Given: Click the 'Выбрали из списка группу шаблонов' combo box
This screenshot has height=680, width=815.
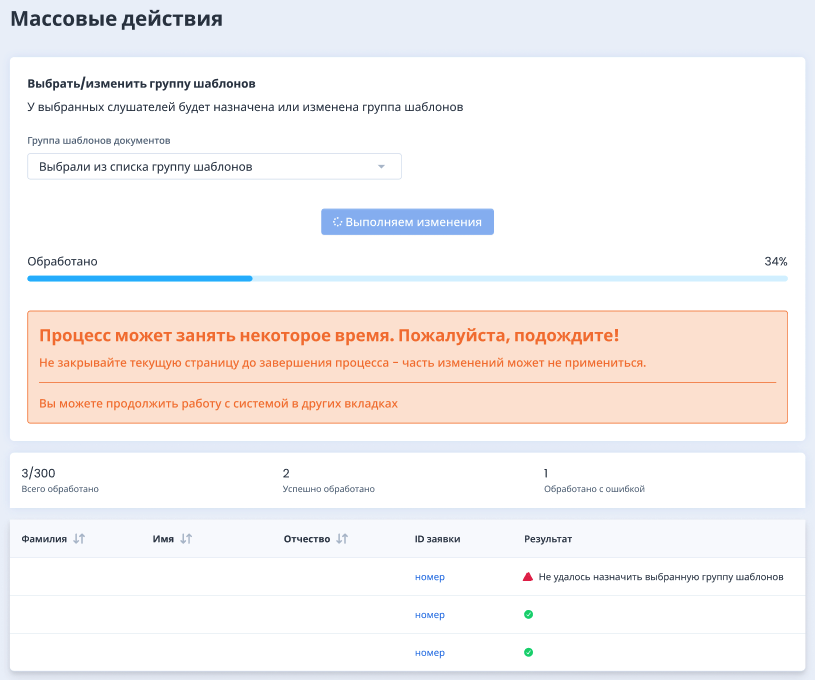Looking at the screenshot, I should [x=214, y=166].
